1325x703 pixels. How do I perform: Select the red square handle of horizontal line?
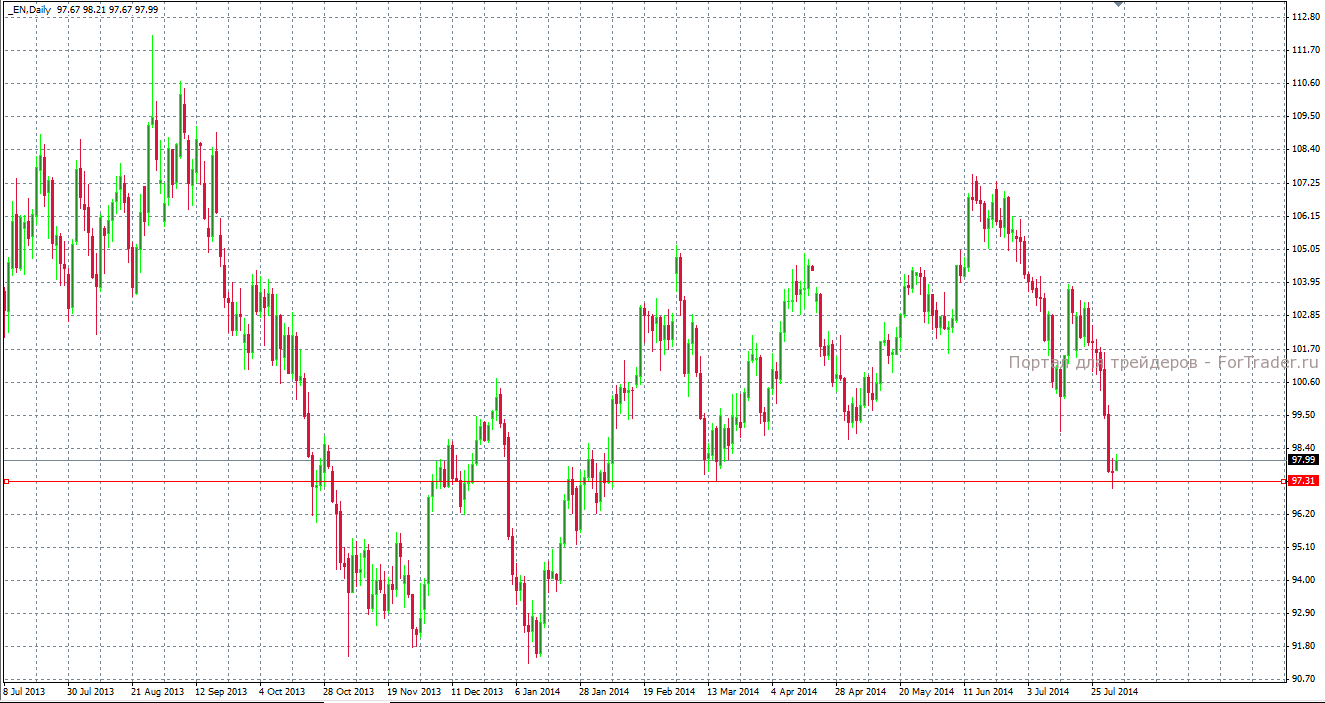[x=6, y=481]
